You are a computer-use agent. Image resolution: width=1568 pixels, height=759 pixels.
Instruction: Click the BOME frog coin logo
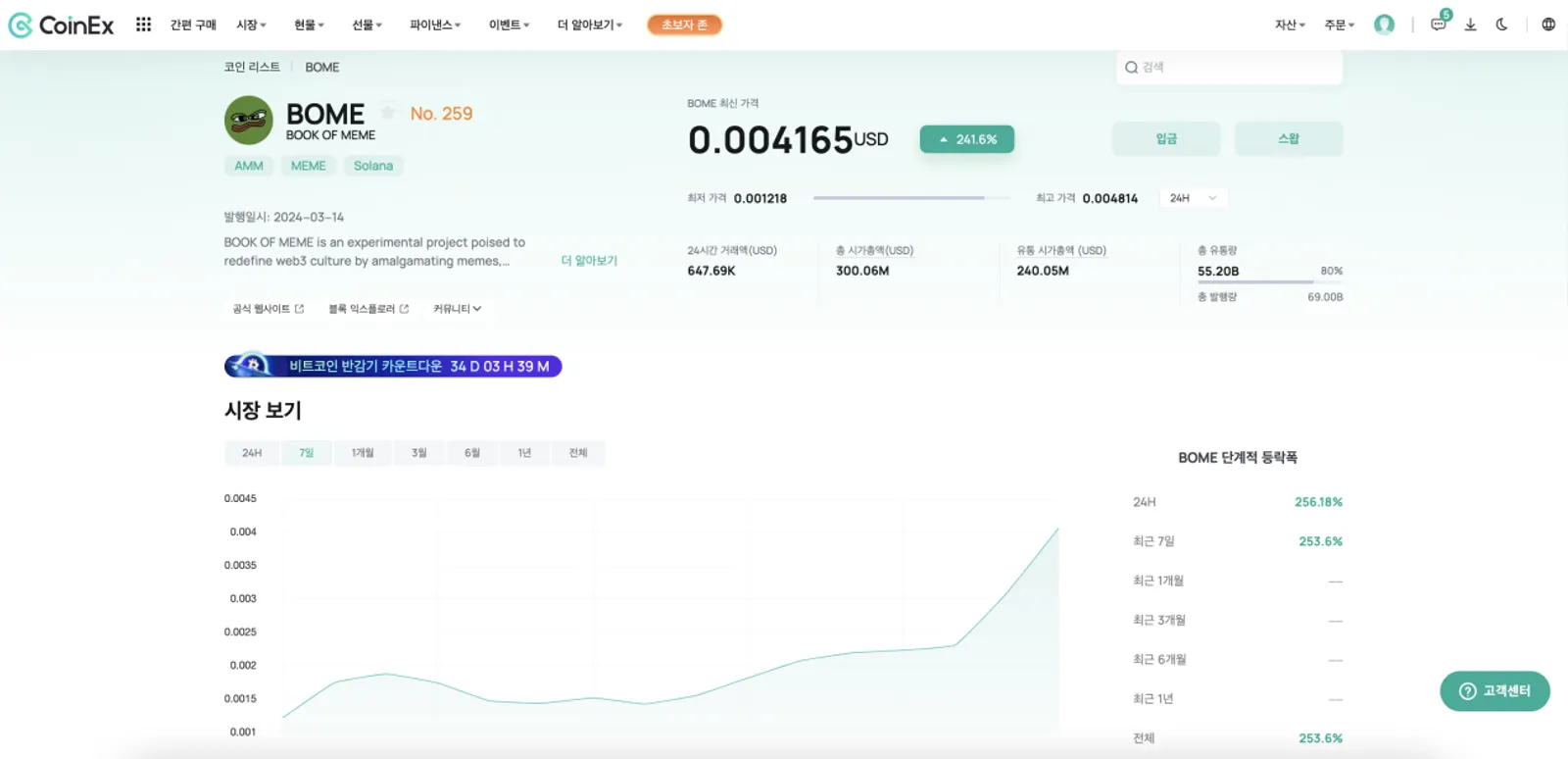point(249,120)
